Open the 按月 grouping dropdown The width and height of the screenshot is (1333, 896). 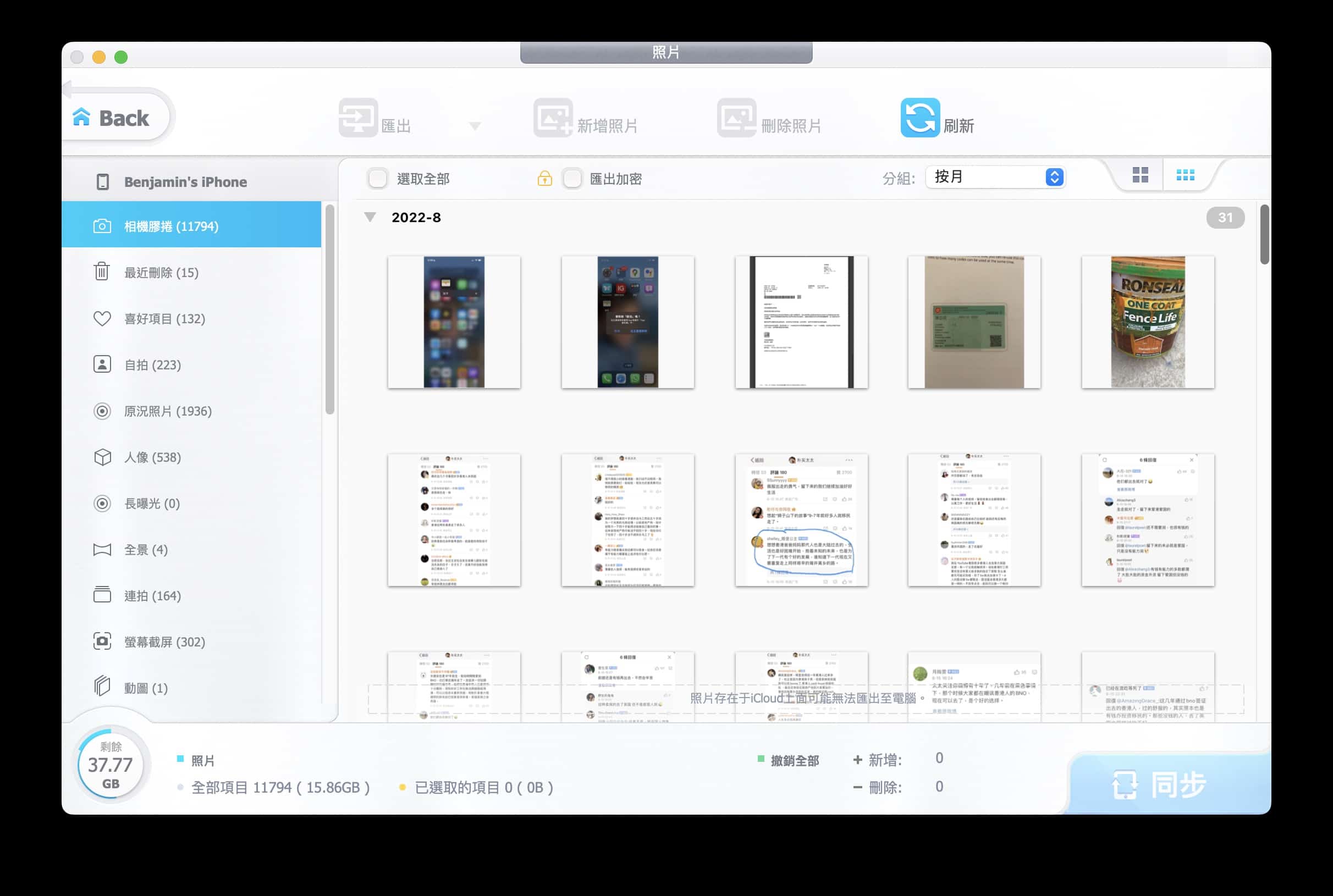click(x=995, y=177)
